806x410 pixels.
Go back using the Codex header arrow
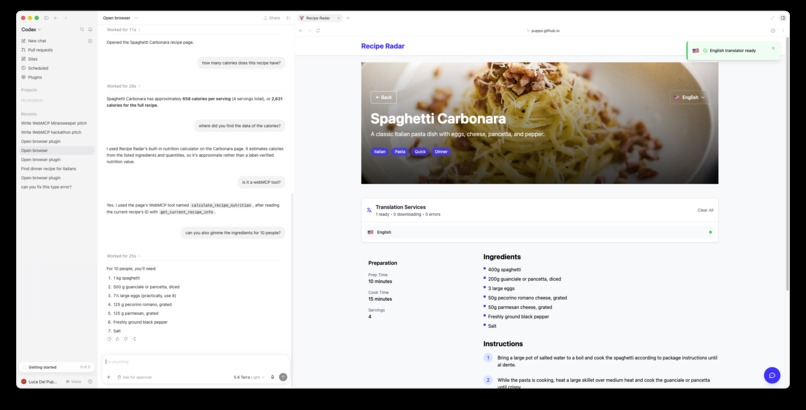coord(56,18)
